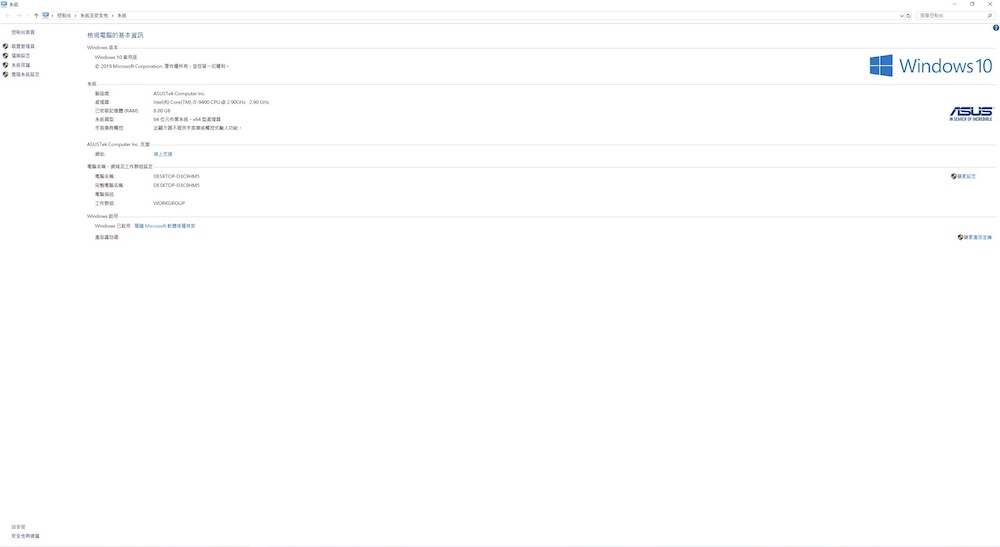Select the Windows 10 家用版 edition text
This screenshot has width=1000, height=547.
(x=116, y=57)
